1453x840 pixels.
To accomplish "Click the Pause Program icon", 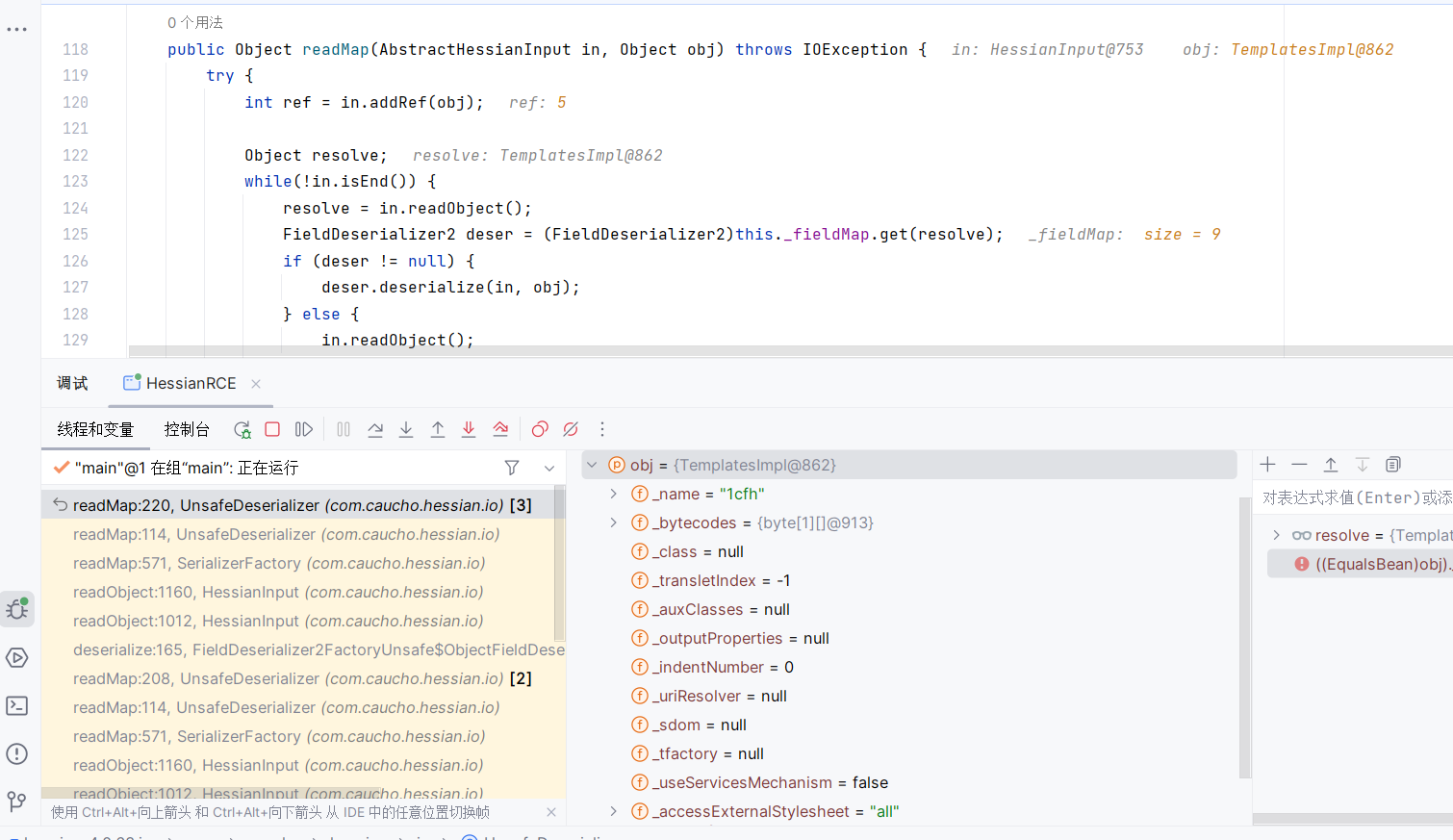I will click(x=344, y=429).
